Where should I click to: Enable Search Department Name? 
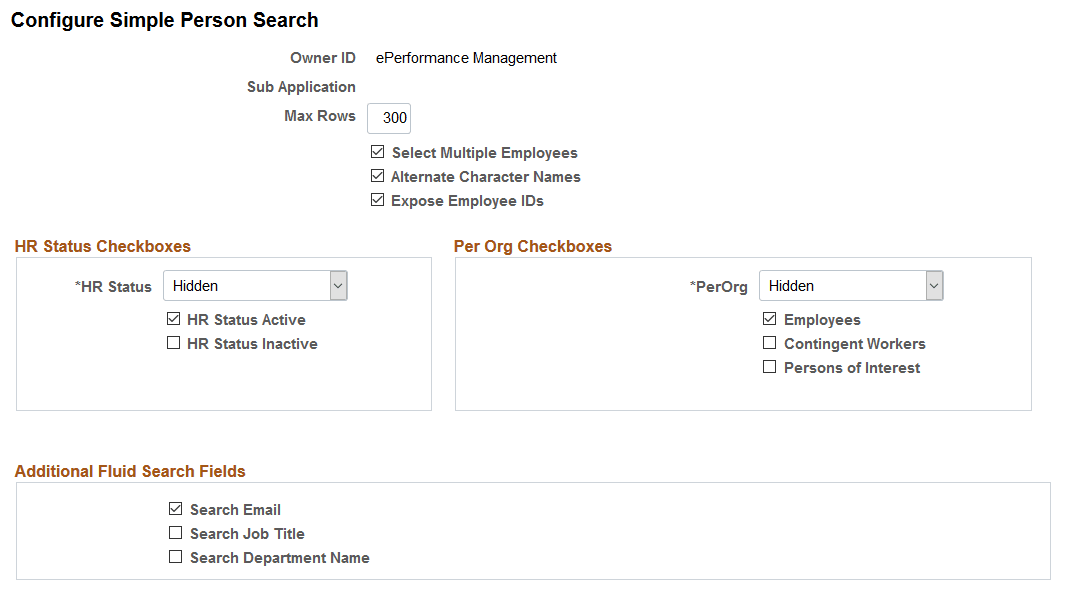tap(176, 556)
